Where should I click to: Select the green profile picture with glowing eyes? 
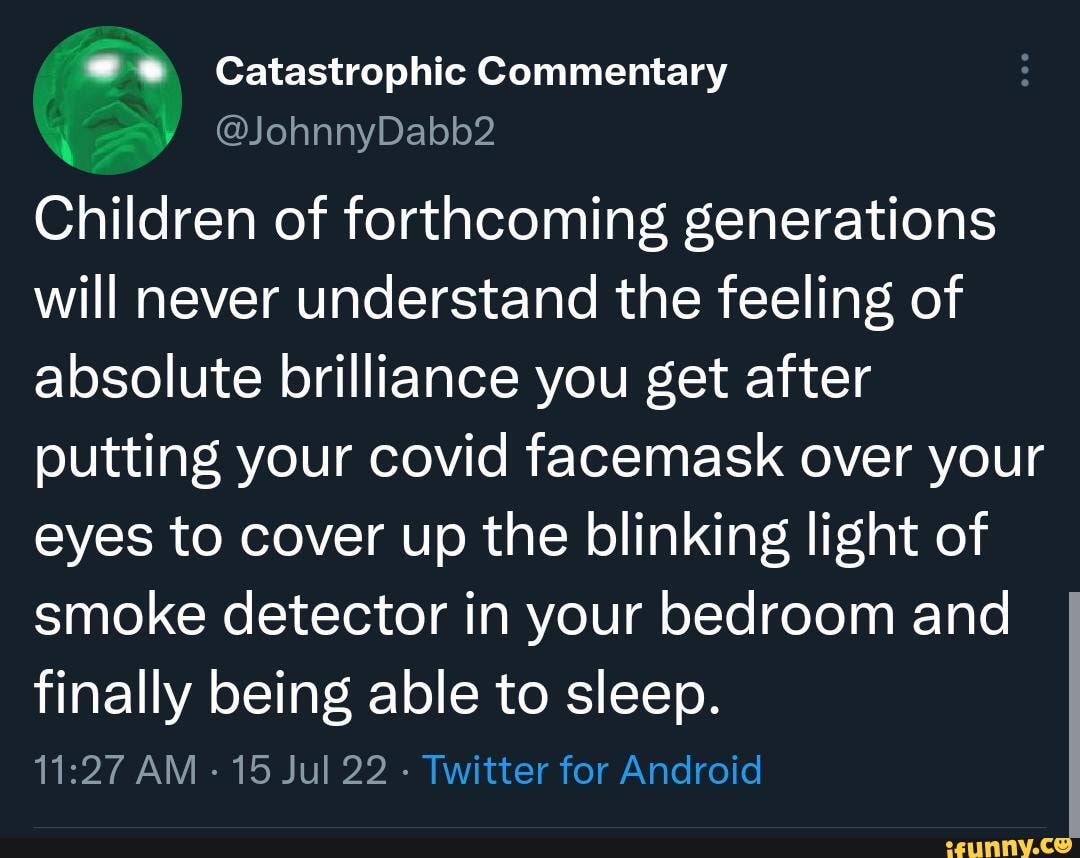(107, 98)
